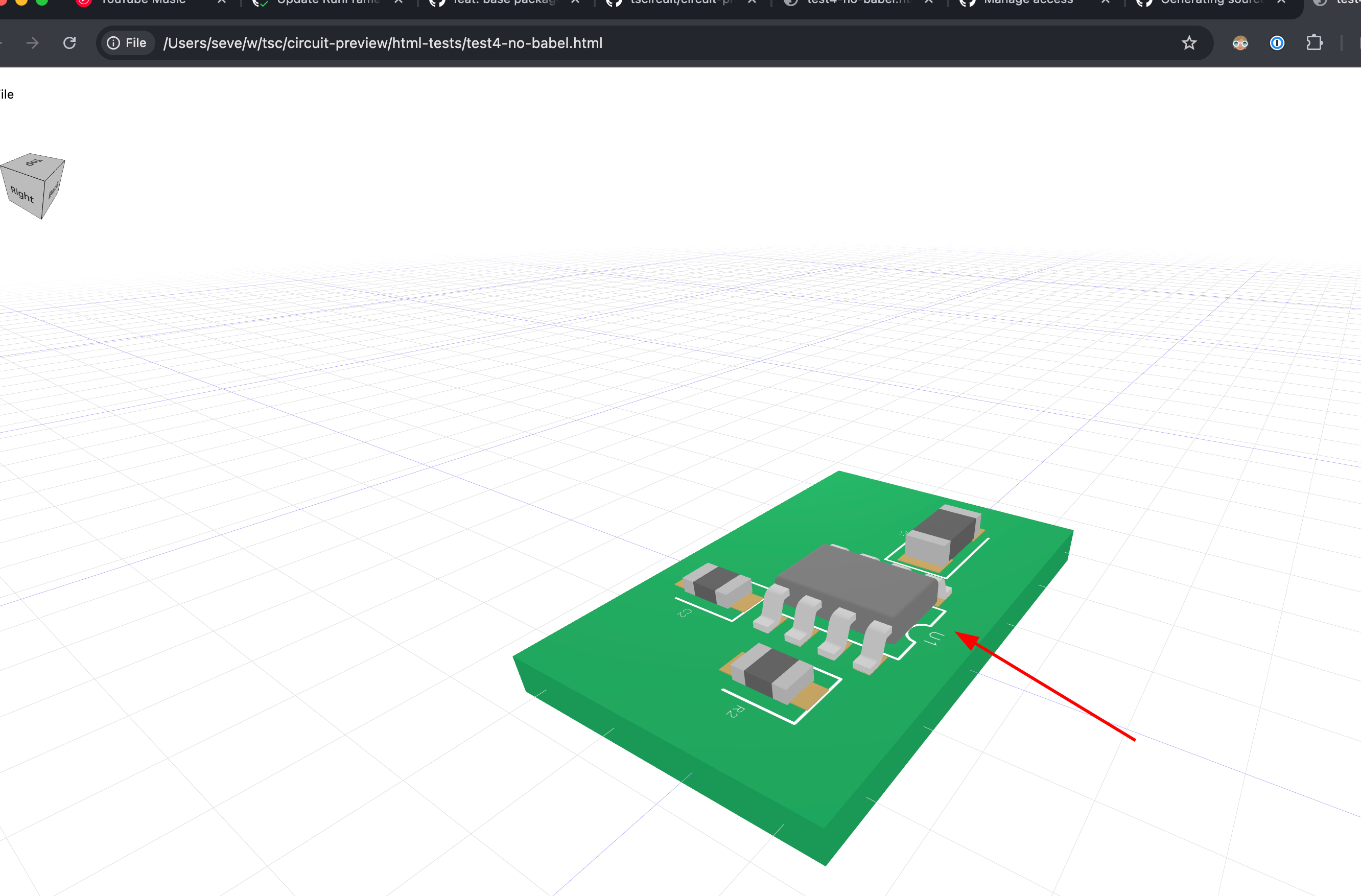Reload the current page
This screenshot has width=1361, height=896.
tap(70, 43)
